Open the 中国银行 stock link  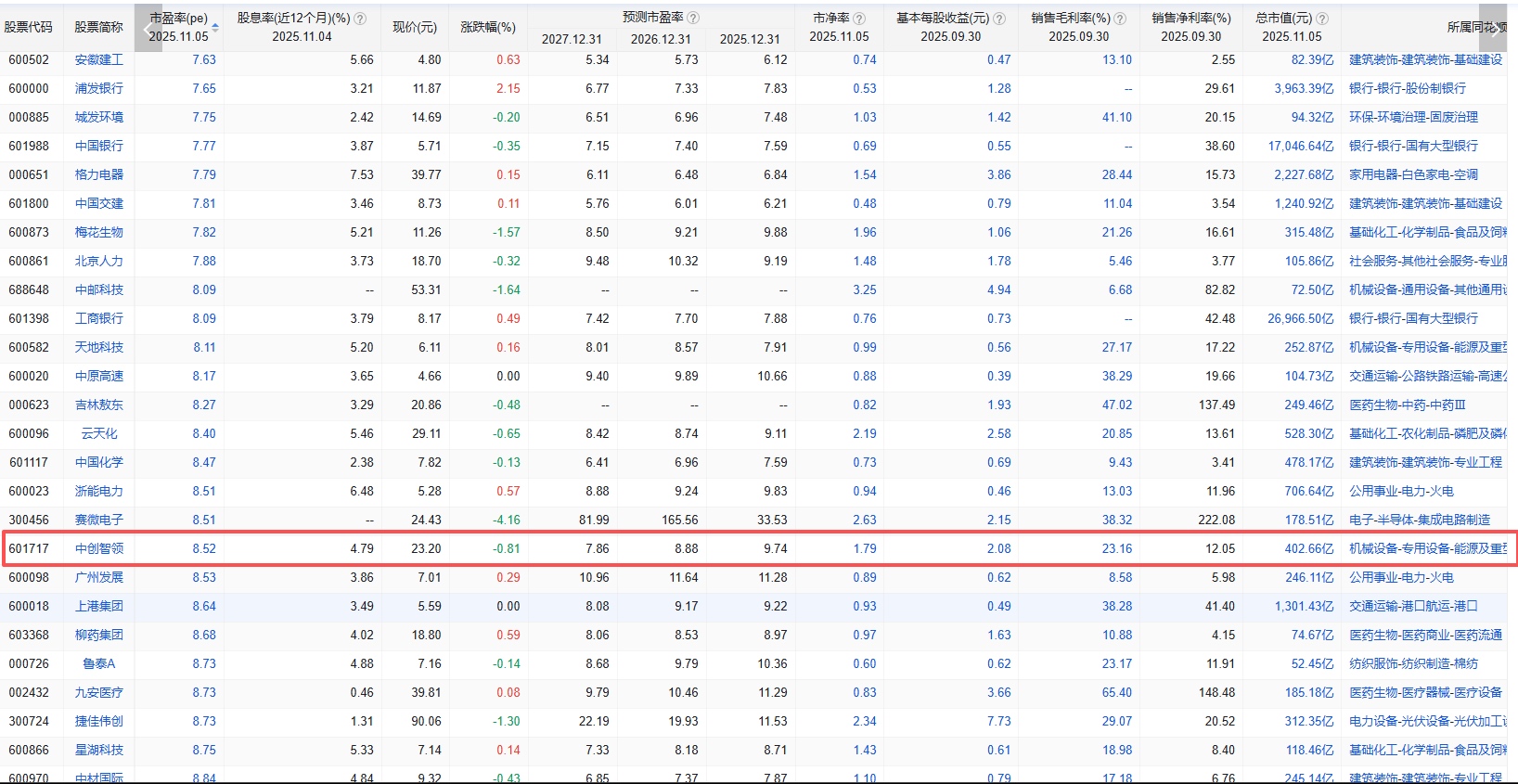(99, 146)
